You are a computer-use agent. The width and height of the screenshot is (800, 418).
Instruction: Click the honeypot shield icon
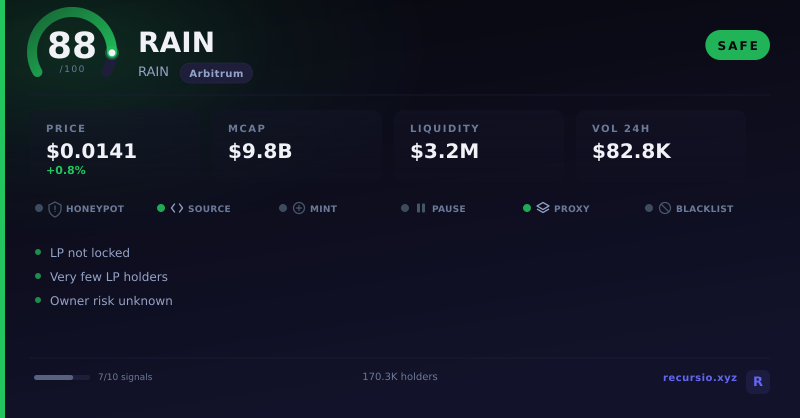pos(55,209)
